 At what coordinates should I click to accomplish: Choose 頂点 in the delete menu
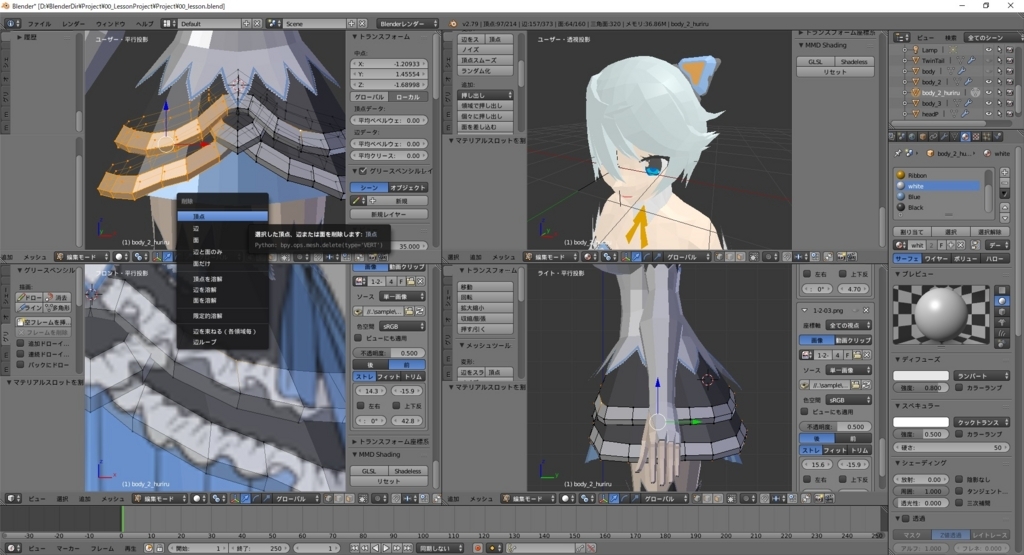point(222,216)
